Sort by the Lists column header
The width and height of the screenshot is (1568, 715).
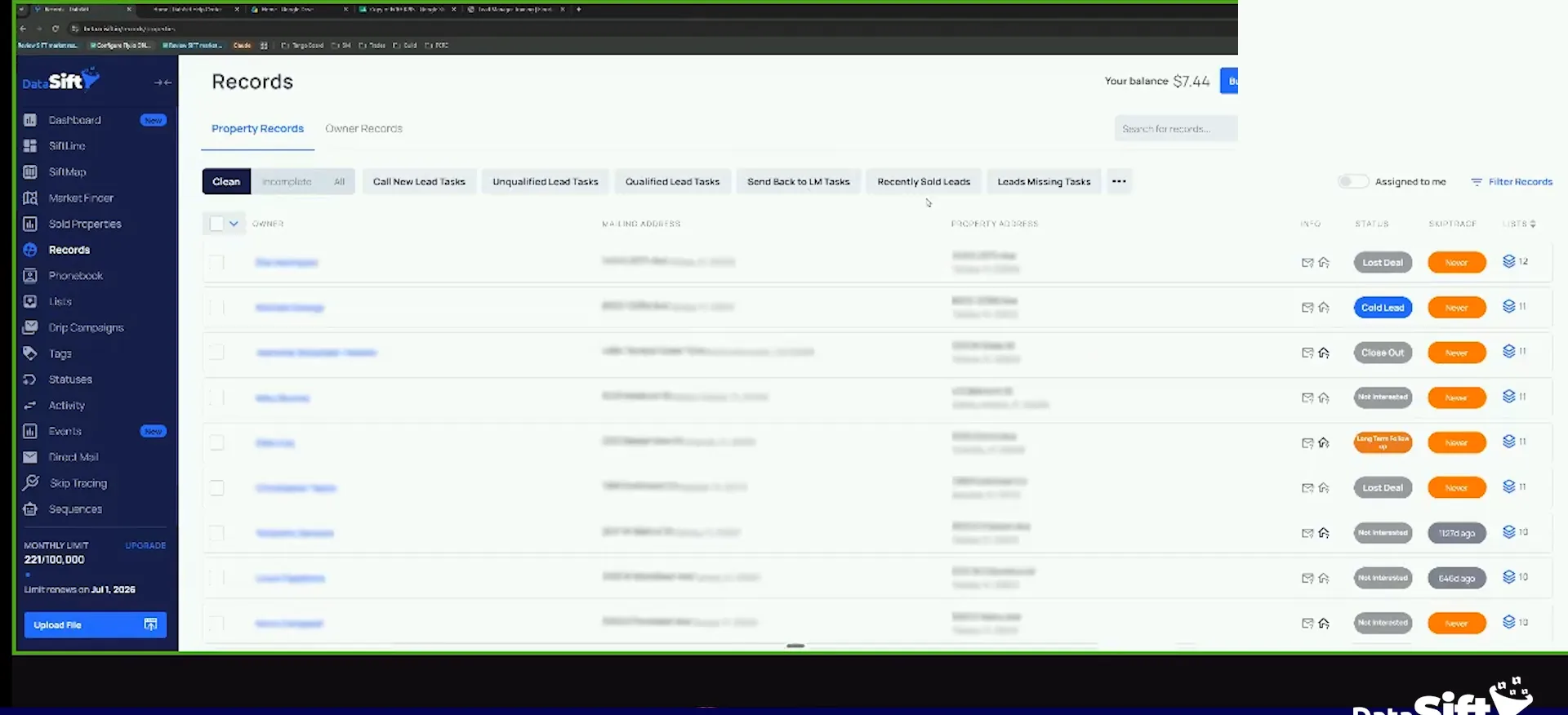click(1519, 224)
